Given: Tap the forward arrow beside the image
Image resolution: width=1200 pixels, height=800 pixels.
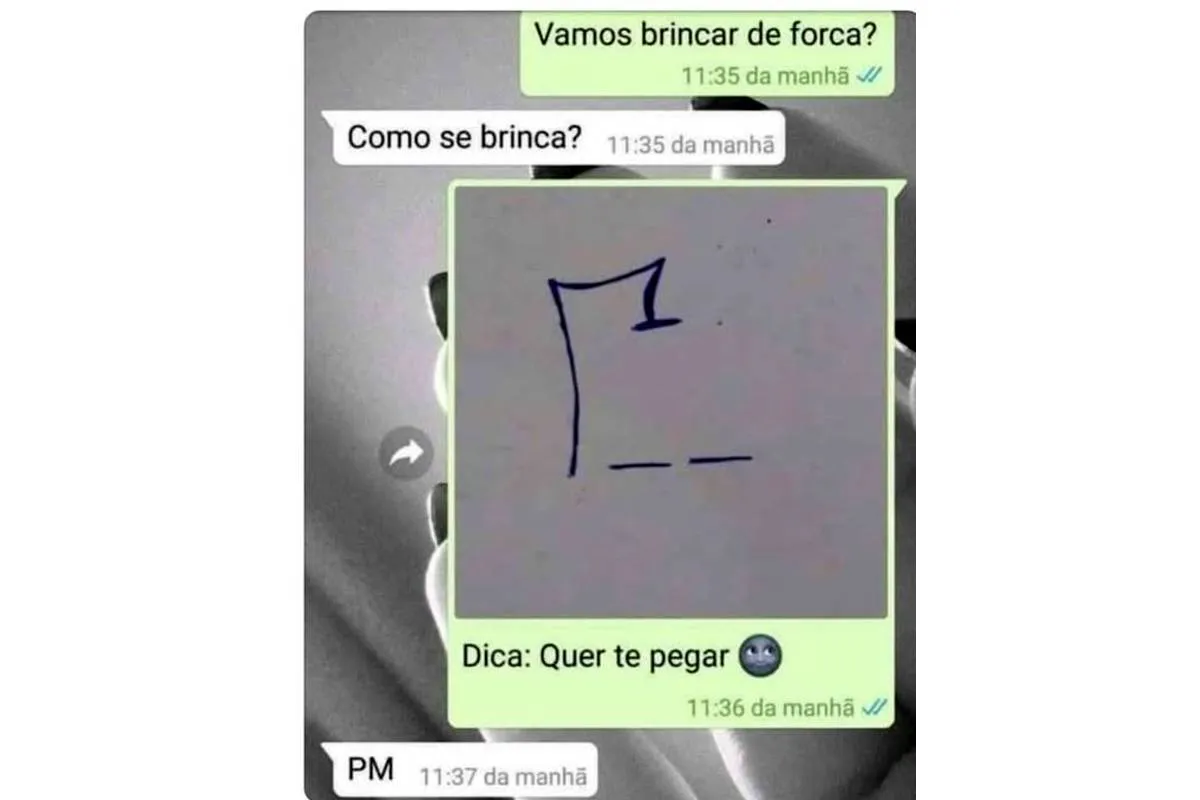Looking at the screenshot, I should click(406, 455).
